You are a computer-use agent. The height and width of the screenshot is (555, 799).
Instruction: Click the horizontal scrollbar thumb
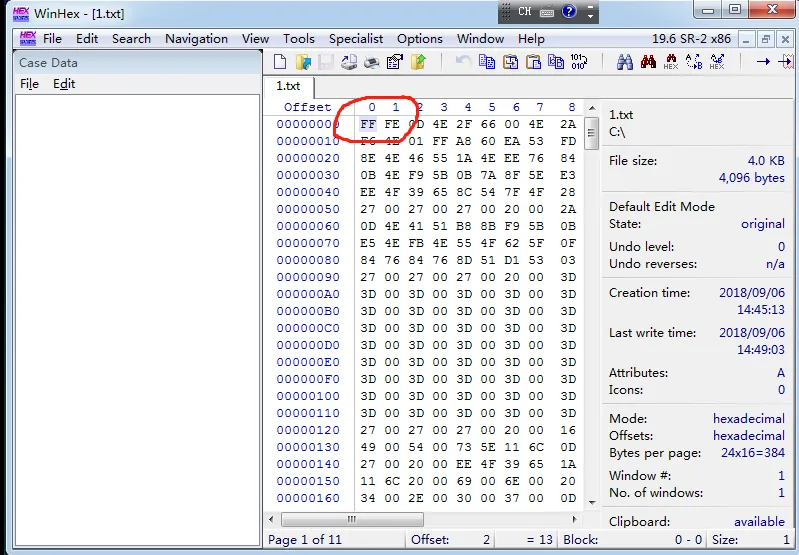click(352, 519)
